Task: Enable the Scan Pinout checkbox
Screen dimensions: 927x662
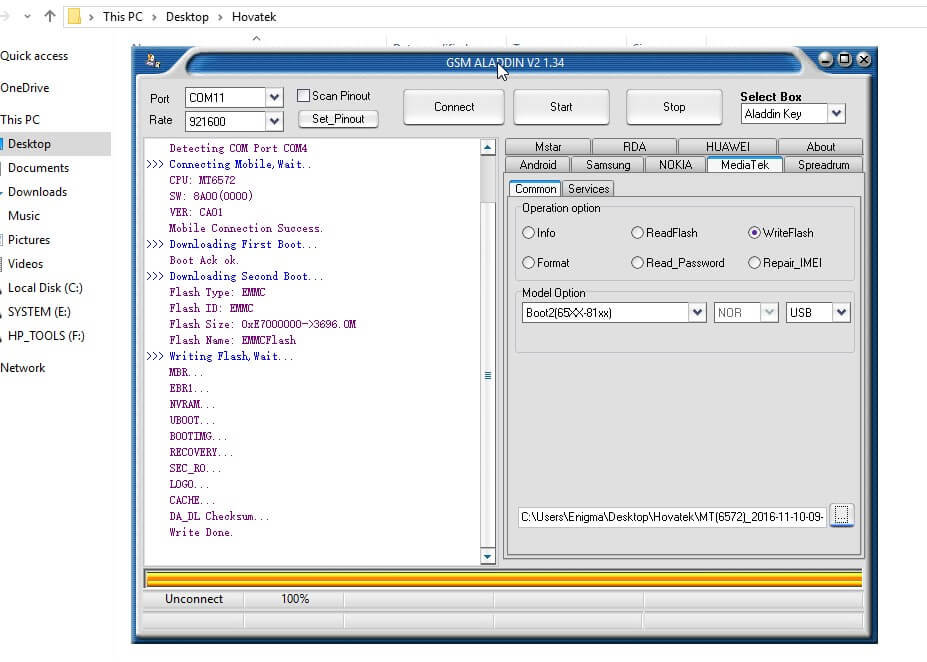Action: click(304, 96)
